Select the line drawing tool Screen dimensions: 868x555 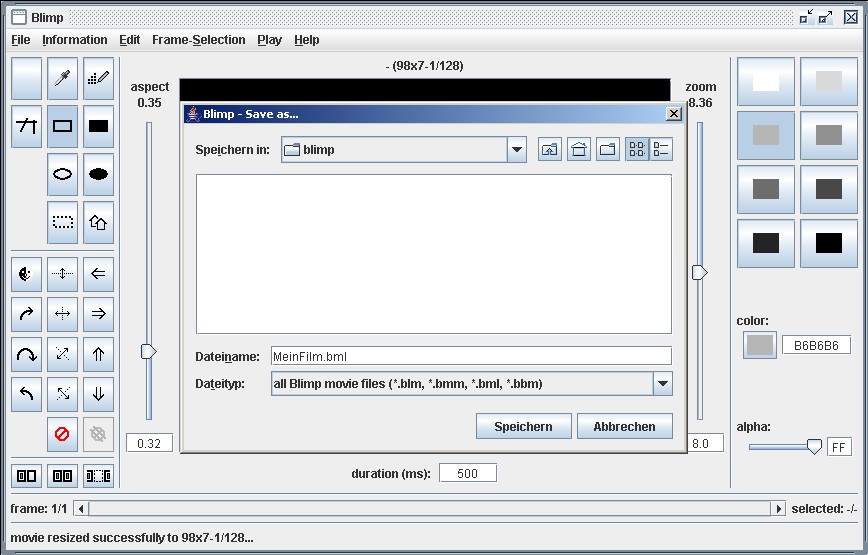tap(27, 126)
